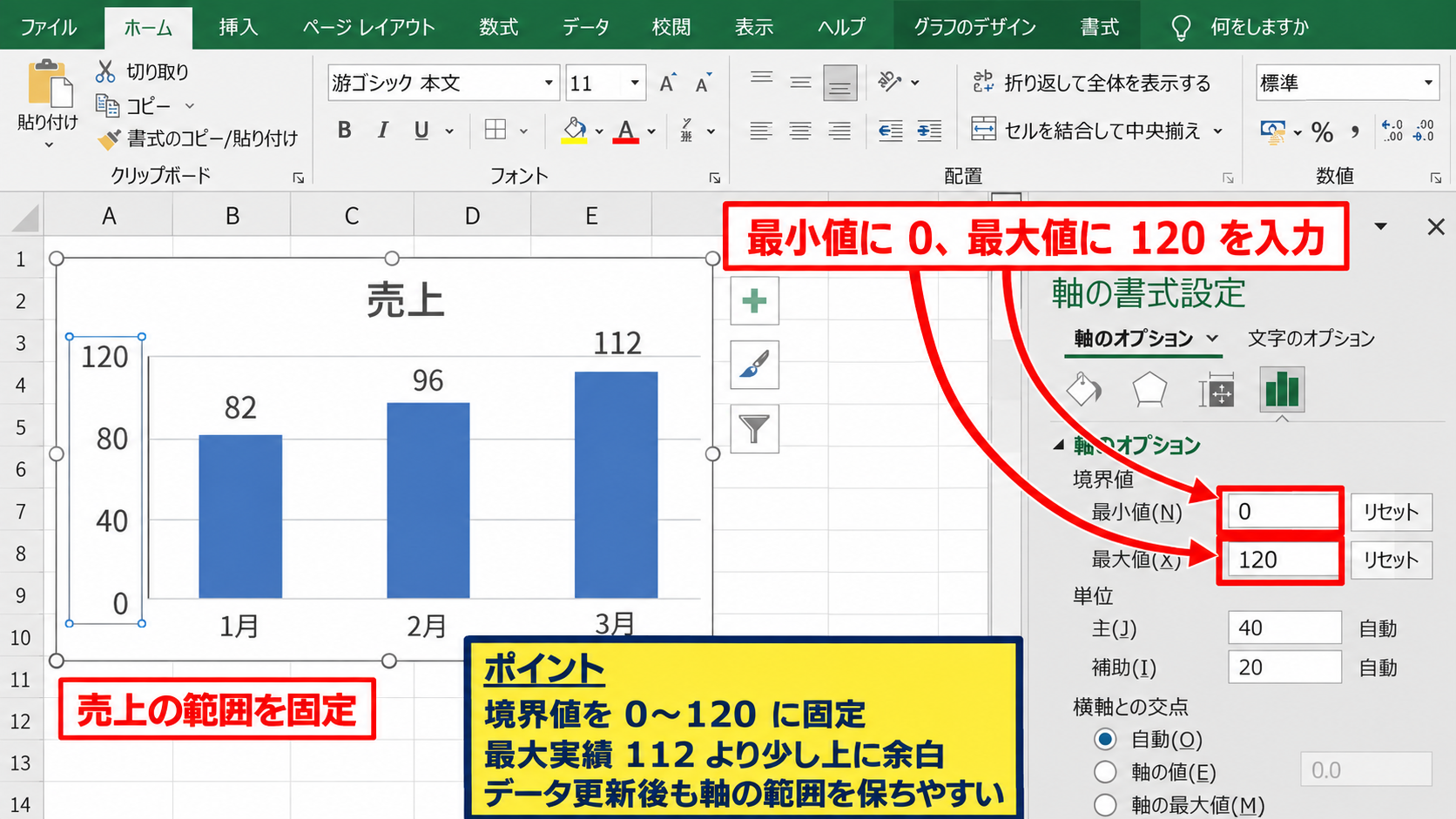The image size is (1456, 819).
Task: Select 自動(O) radio button
Action: (x=1105, y=740)
